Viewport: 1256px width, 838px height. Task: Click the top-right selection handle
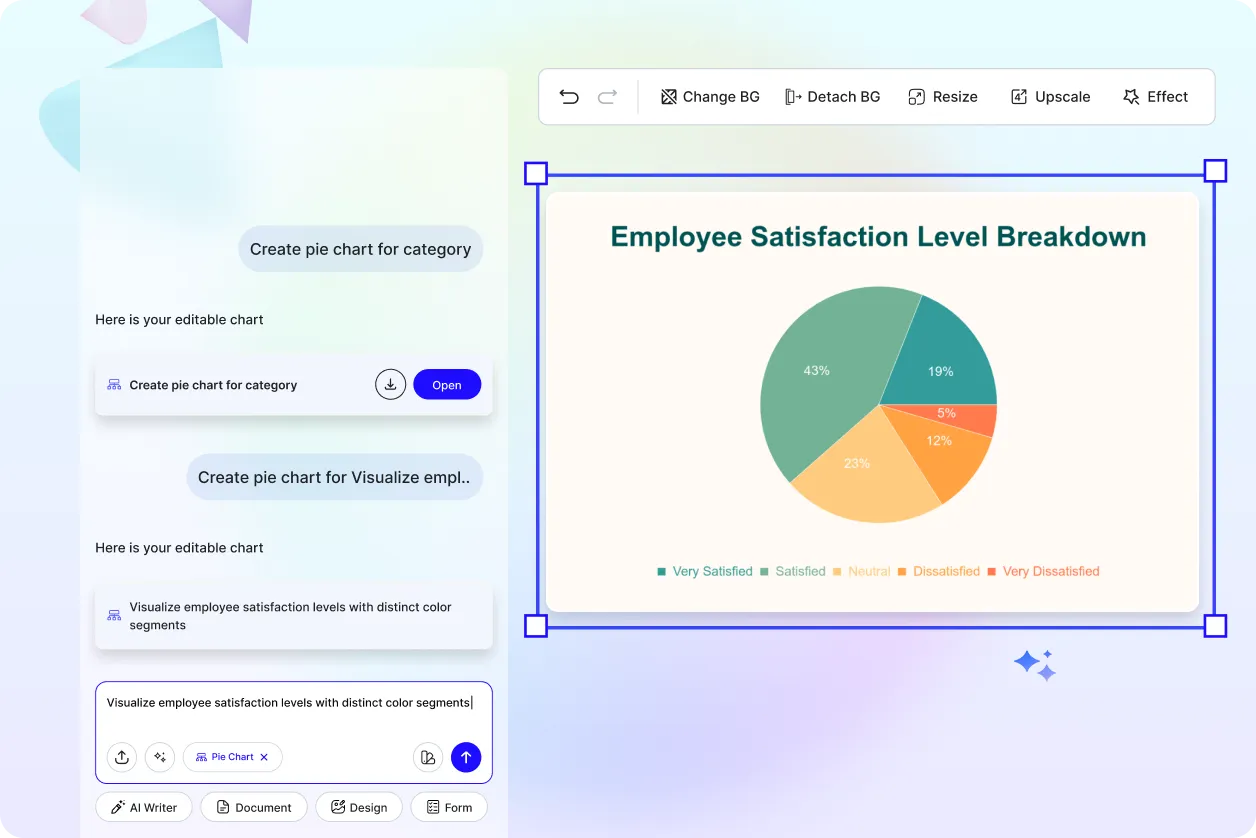coord(1215,171)
